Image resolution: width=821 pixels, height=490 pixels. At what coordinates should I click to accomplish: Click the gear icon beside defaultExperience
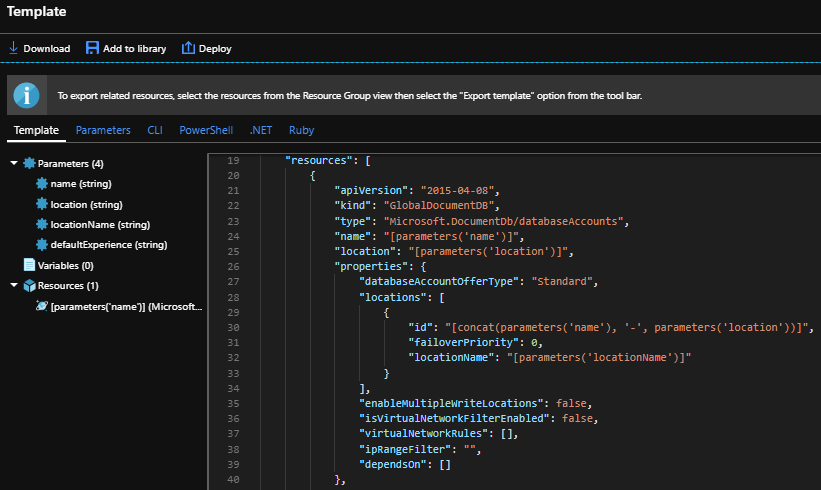[41, 244]
